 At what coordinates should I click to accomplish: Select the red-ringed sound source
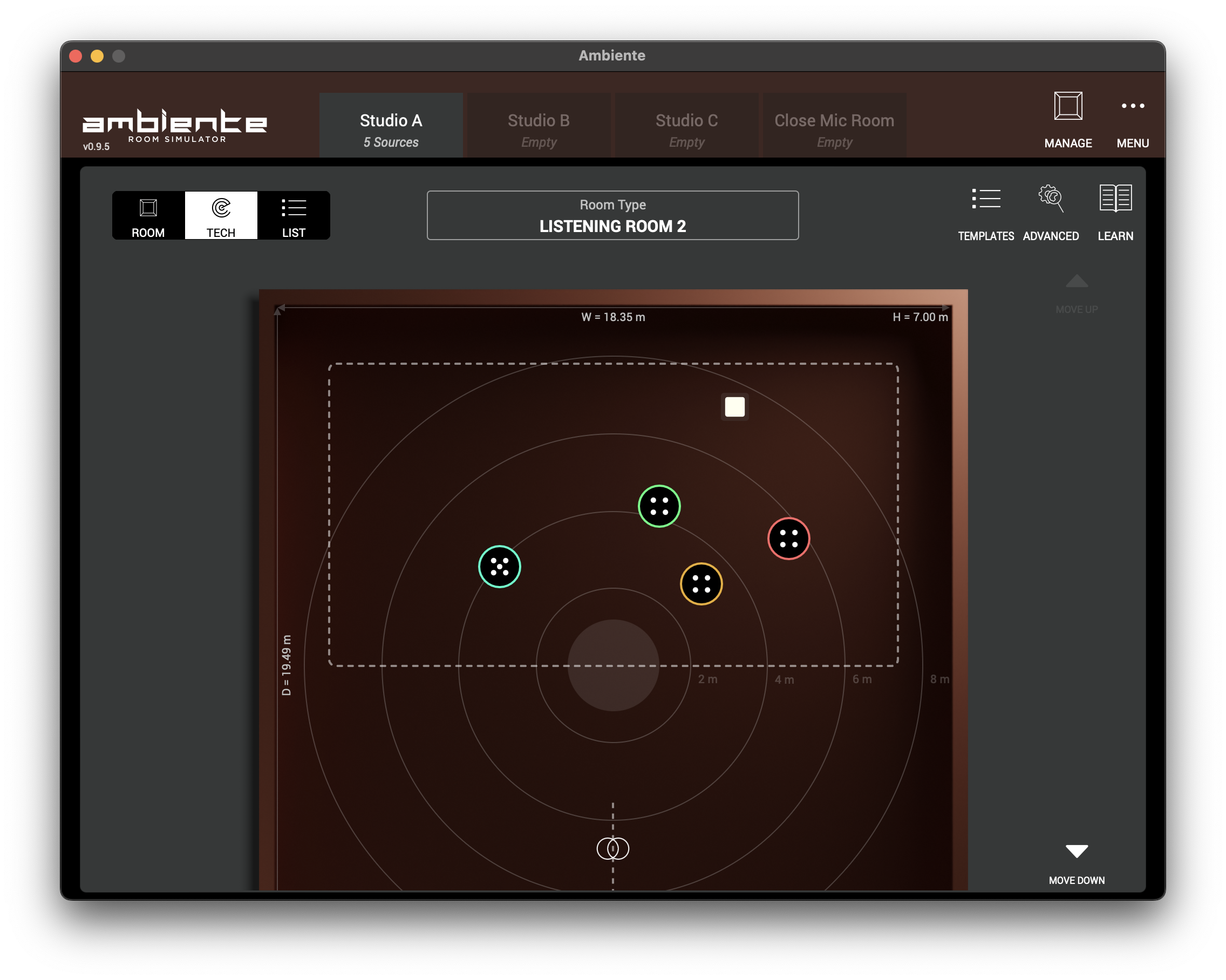pos(789,539)
